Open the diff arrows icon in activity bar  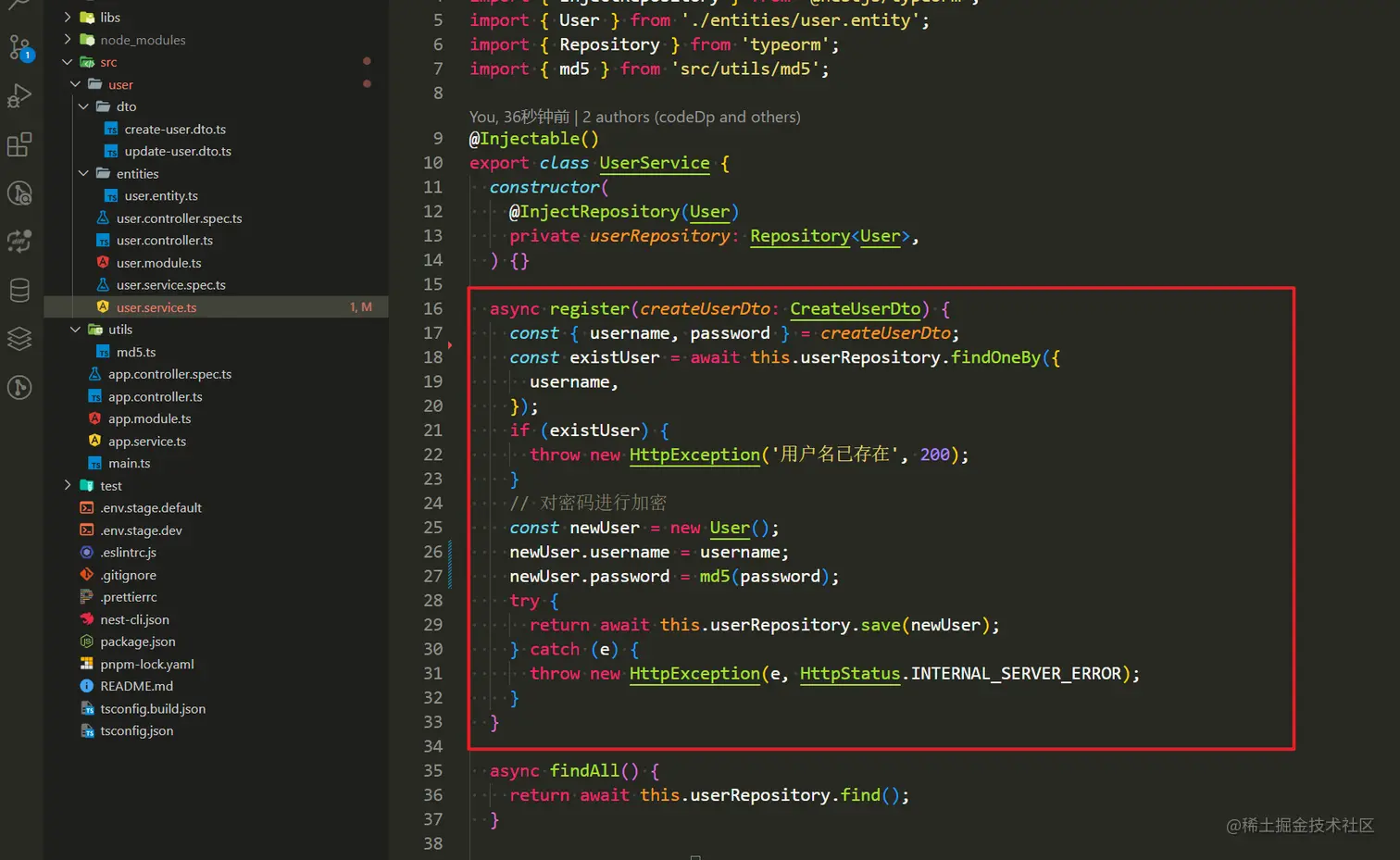[20, 242]
